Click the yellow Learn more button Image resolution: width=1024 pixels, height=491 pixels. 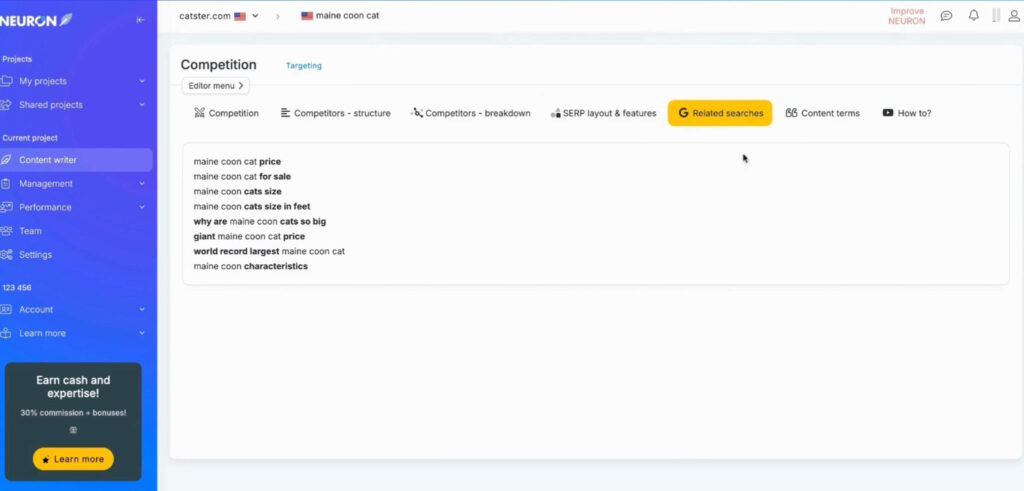coord(73,459)
